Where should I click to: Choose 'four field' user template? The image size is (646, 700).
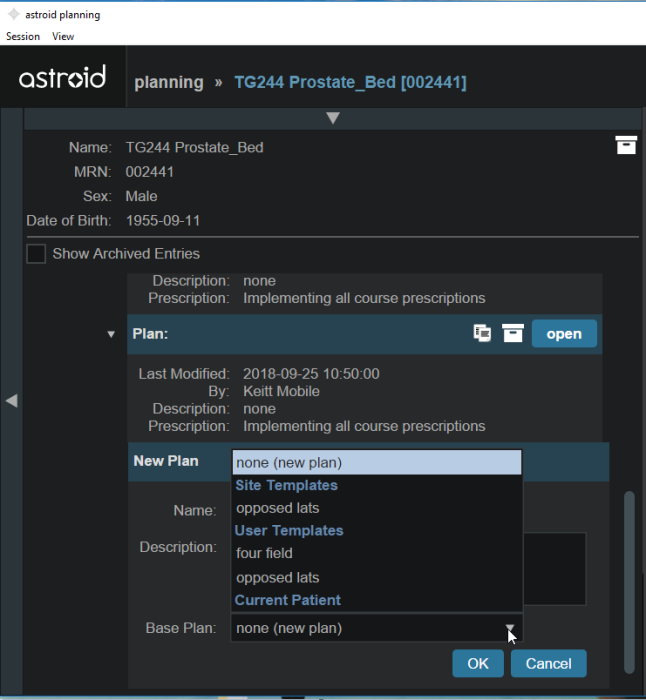265,552
